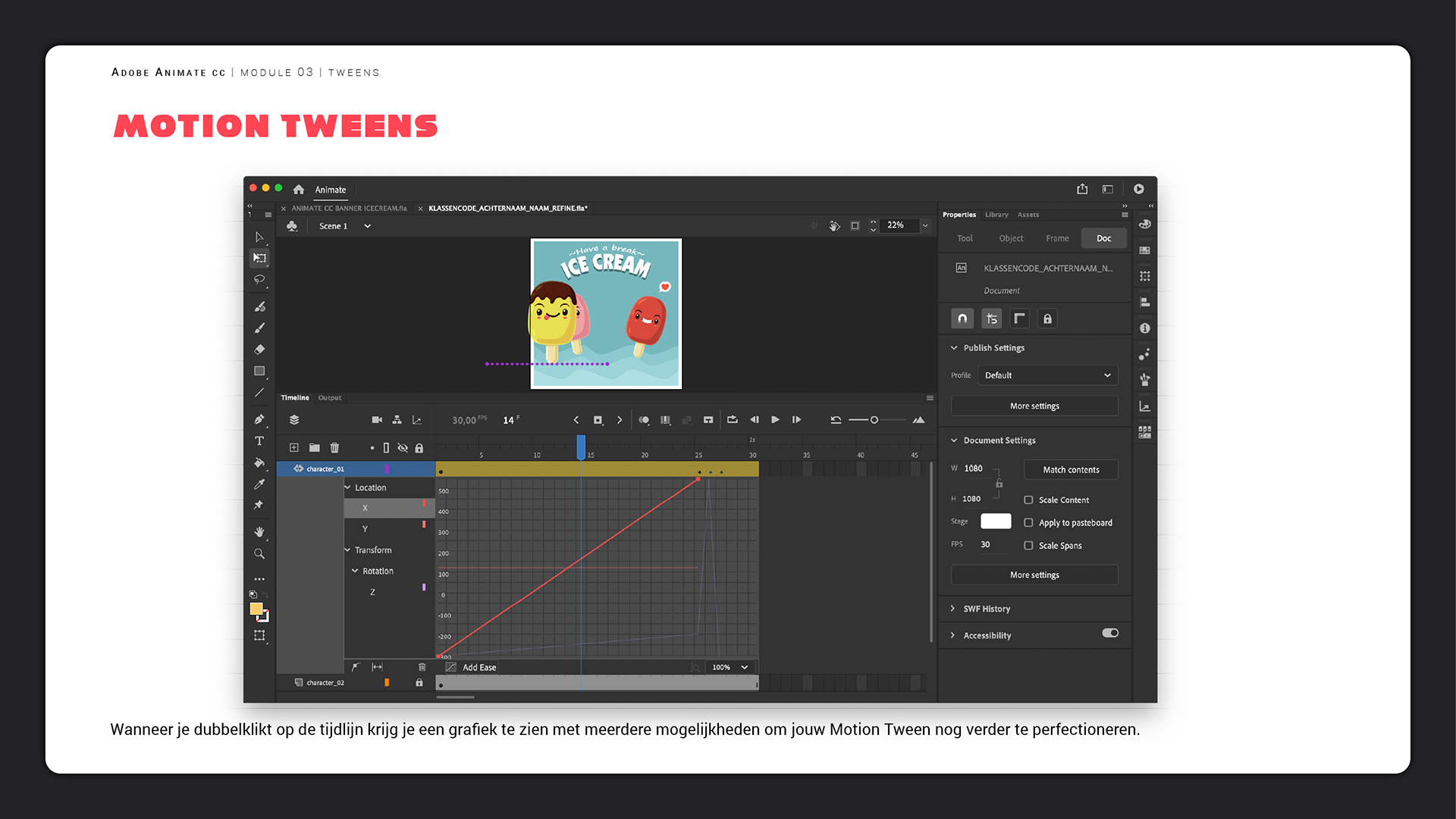
Task: Click the Match contents button
Action: coord(1071,470)
